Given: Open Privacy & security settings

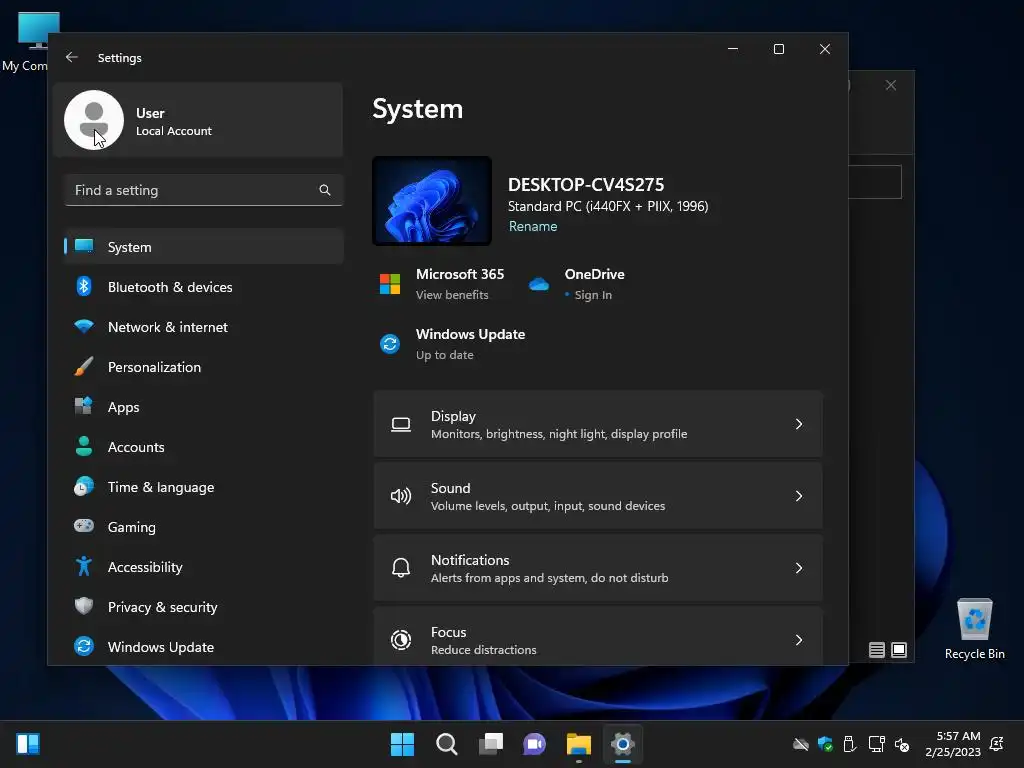Looking at the screenshot, I should click(x=204, y=607).
